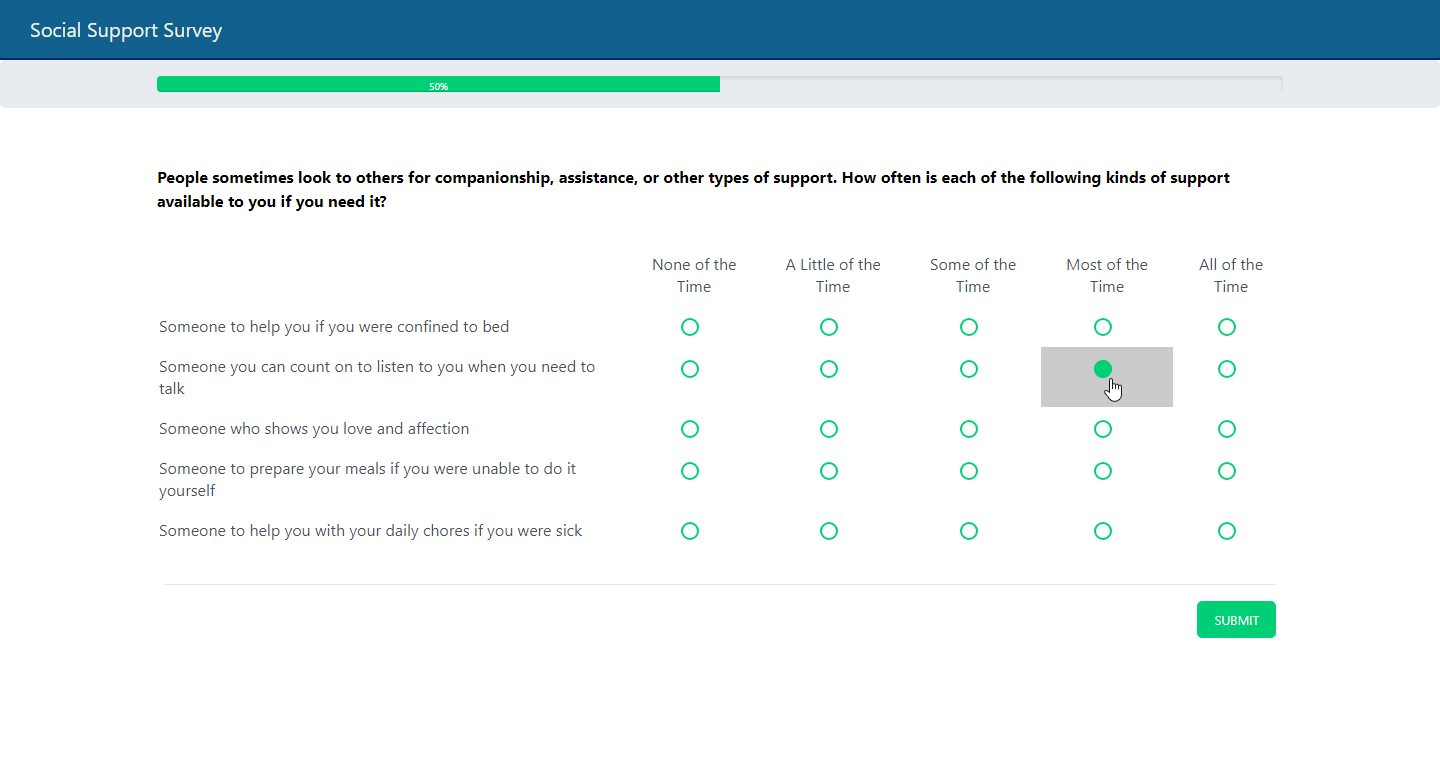1440x758 pixels.
Task: Click the 'Someone who shows you love and affection' row label
Action: point(314,429)
